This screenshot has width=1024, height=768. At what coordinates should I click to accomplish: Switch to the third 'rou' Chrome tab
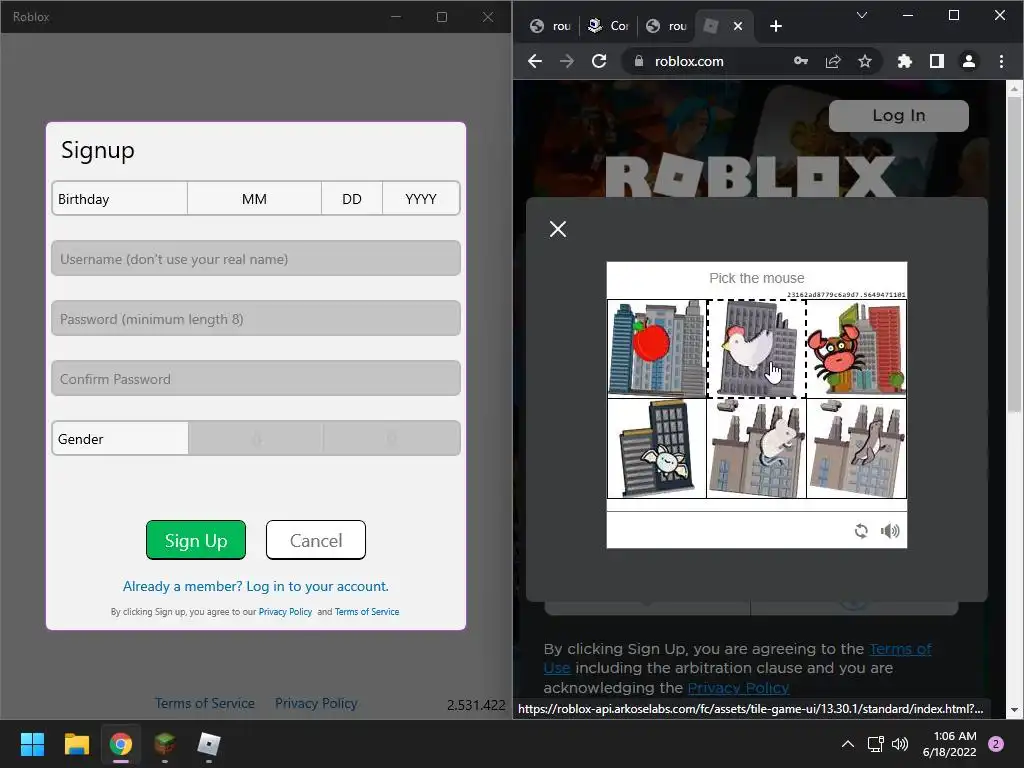[x=666, y=26]
